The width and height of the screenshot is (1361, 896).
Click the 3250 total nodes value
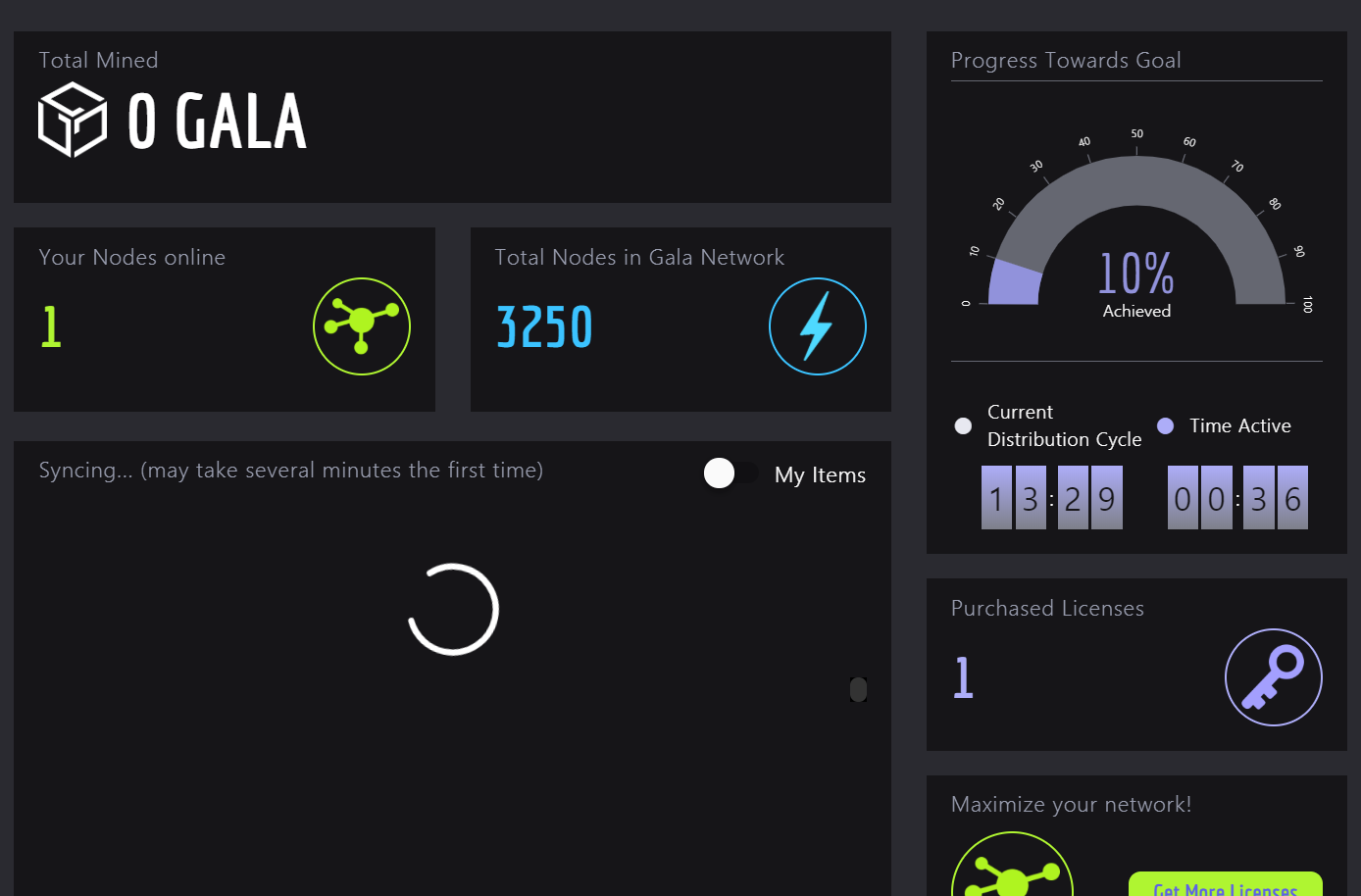coord(544,327)
